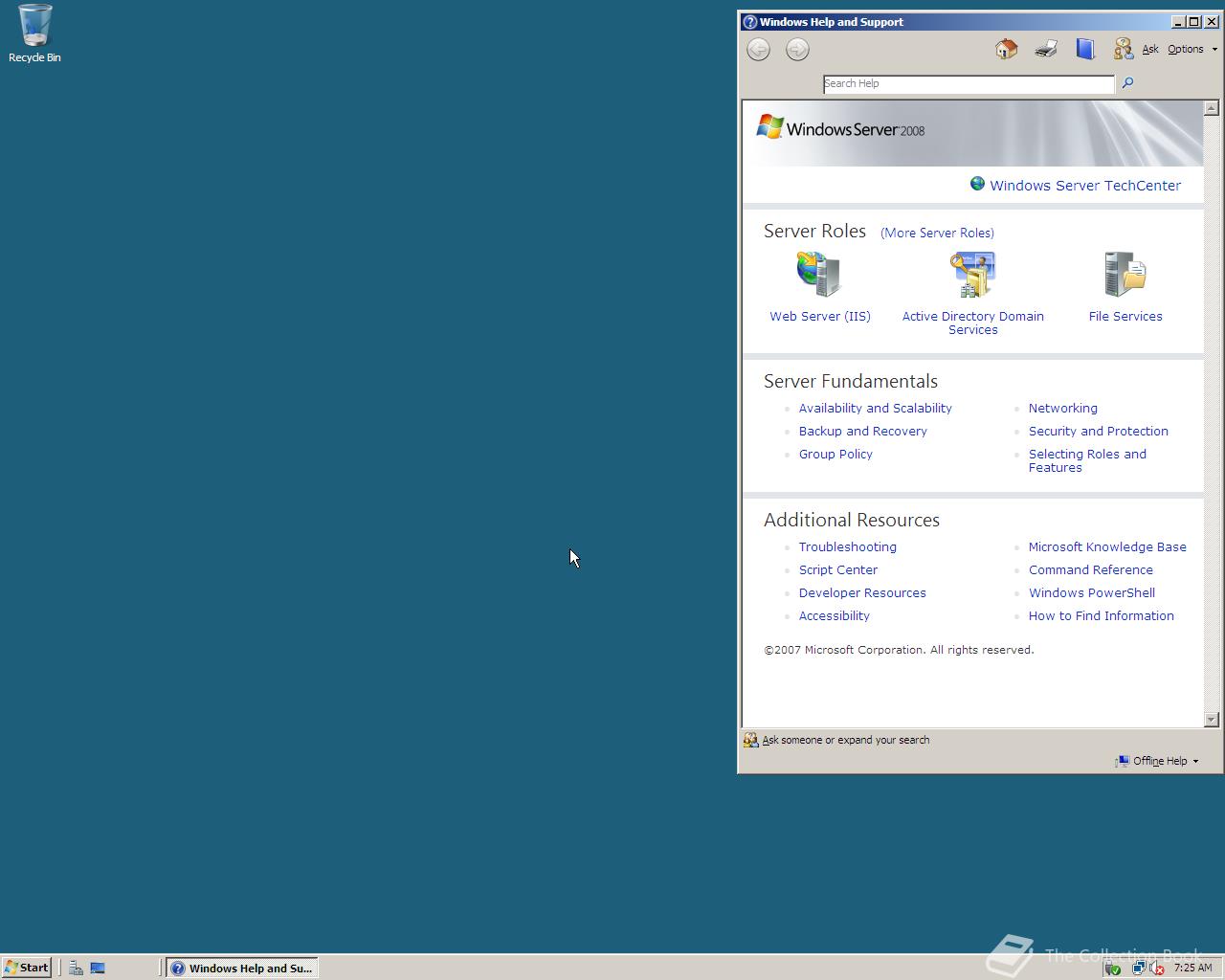This screenshot has width=1225, height=980.
Task: Click the network tray icon
Action: point(1138,968)
